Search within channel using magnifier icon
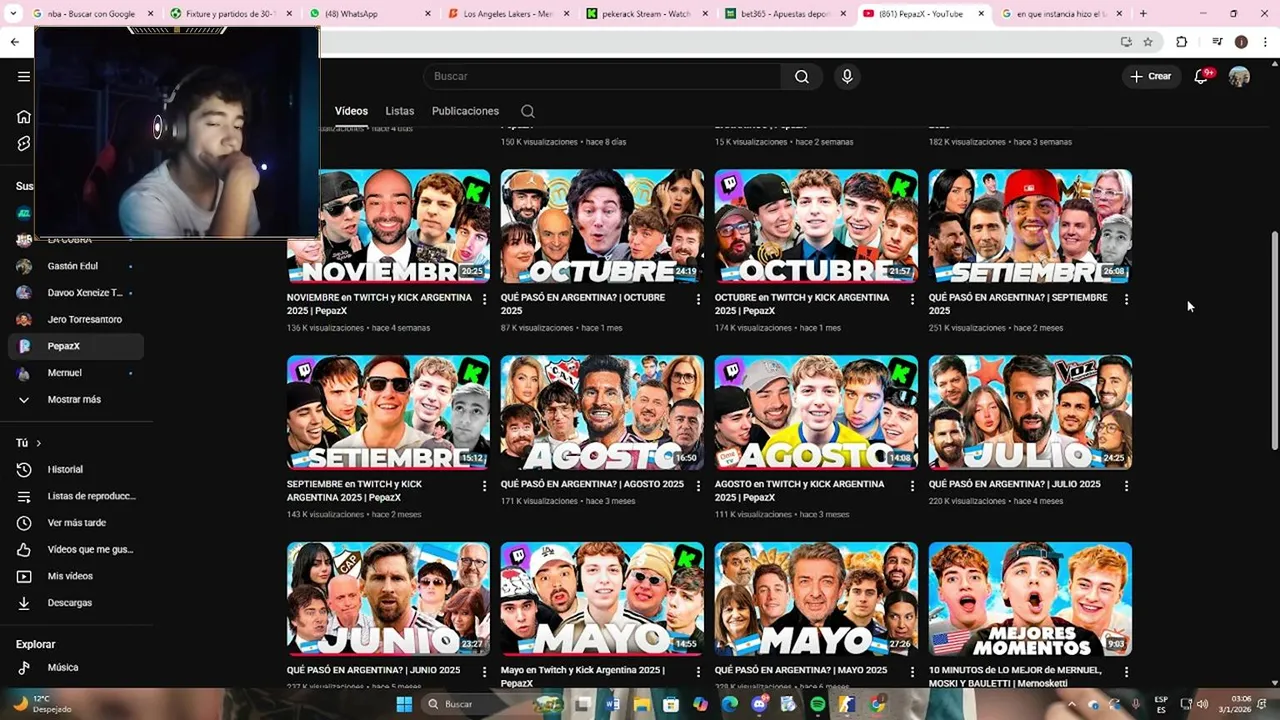Viewport: 1280px width, 720px height. [528, 111]
